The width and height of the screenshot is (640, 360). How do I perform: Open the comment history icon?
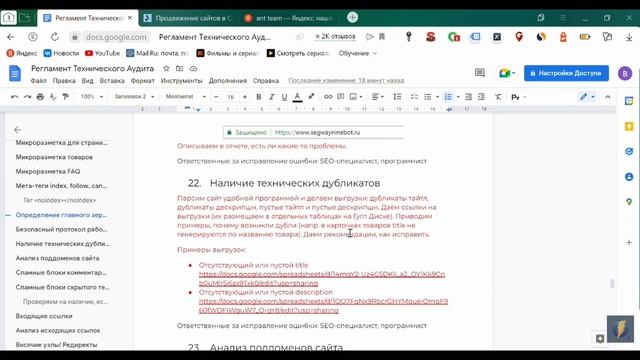tap(480, 73)
